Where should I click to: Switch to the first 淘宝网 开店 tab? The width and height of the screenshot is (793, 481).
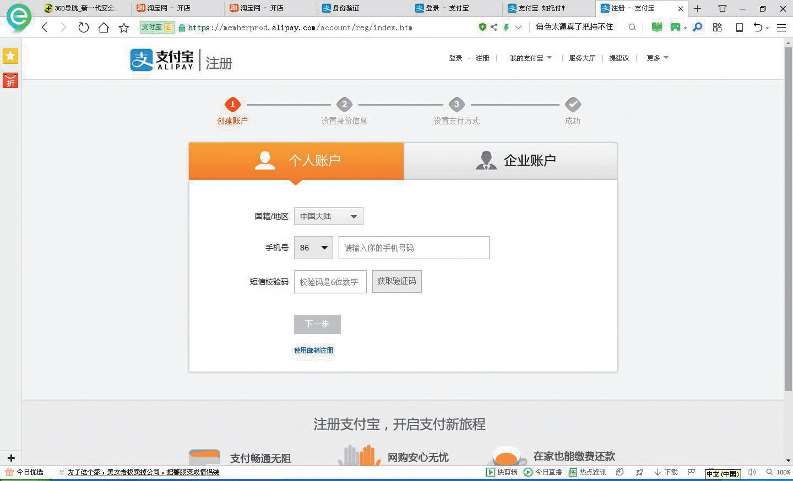178,8
